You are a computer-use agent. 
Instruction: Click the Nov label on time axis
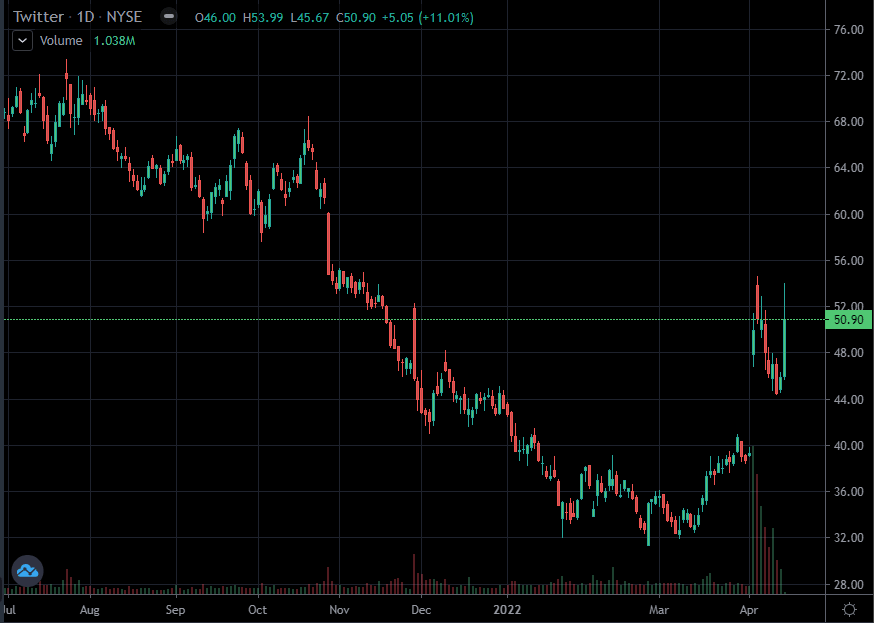pos(339,610)
